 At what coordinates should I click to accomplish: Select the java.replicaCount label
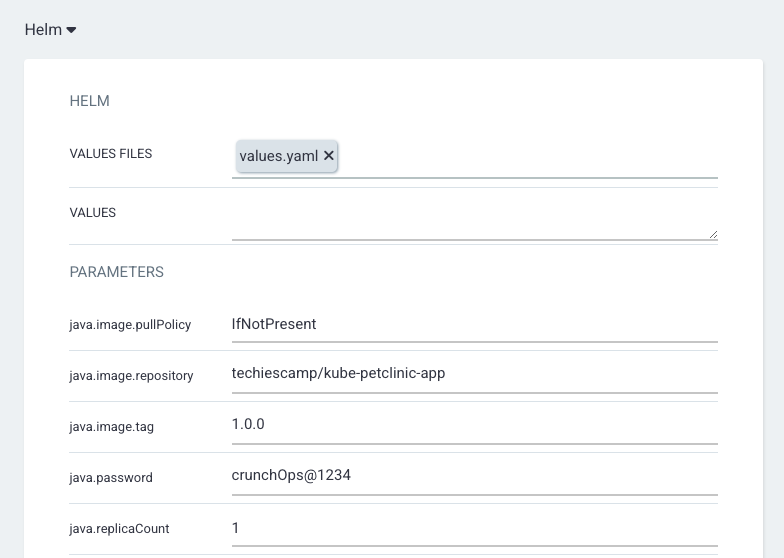coord(120,529)
